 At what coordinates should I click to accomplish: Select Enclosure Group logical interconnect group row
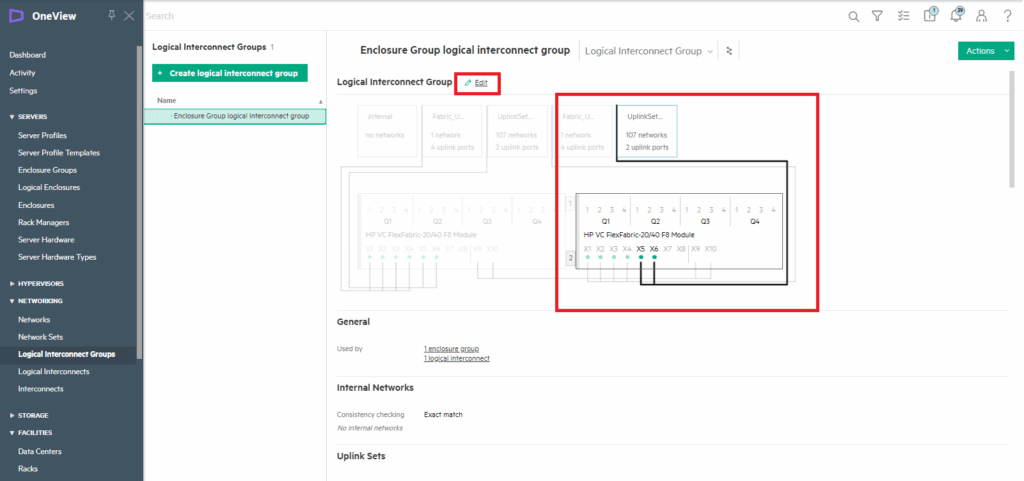tap(235, 116)
